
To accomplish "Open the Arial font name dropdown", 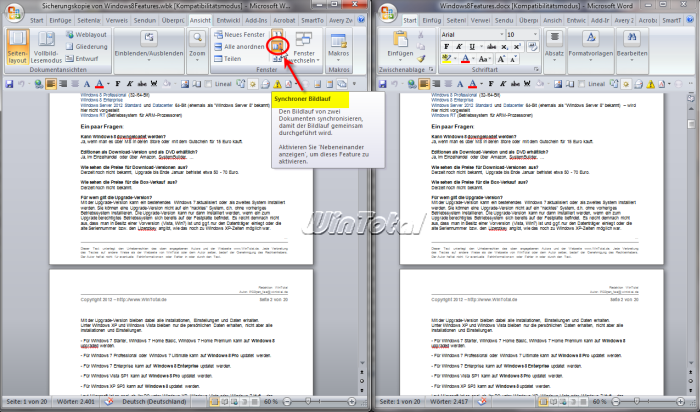I will pos(501,34).
